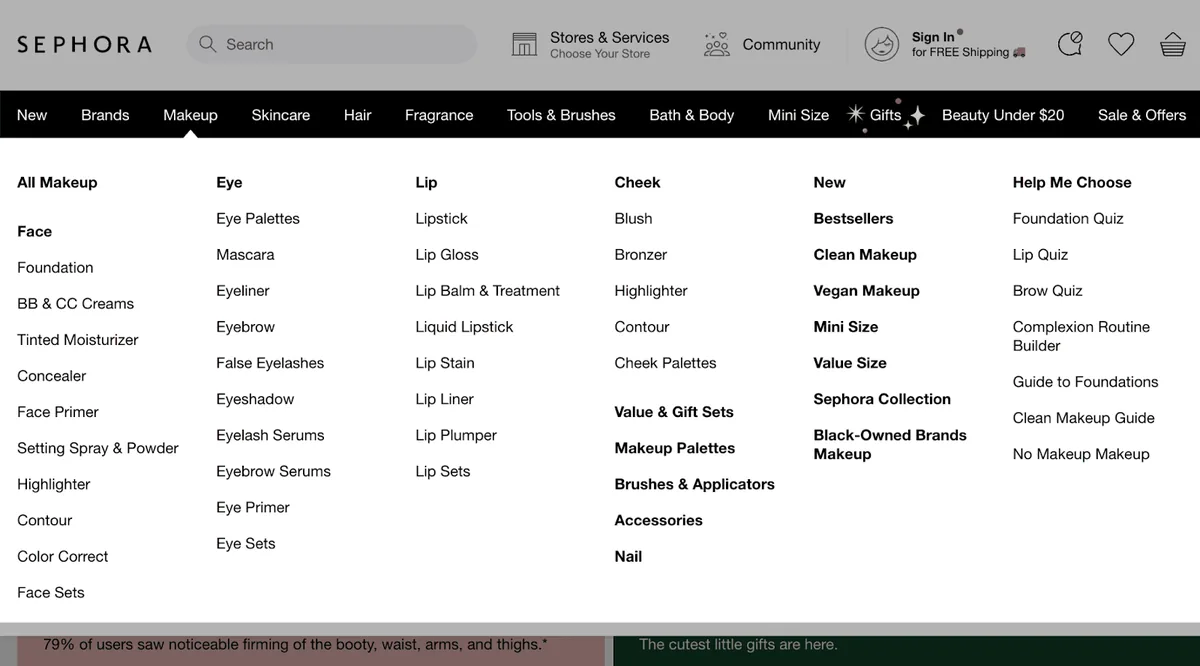Click the Blush link

(633, 218)
